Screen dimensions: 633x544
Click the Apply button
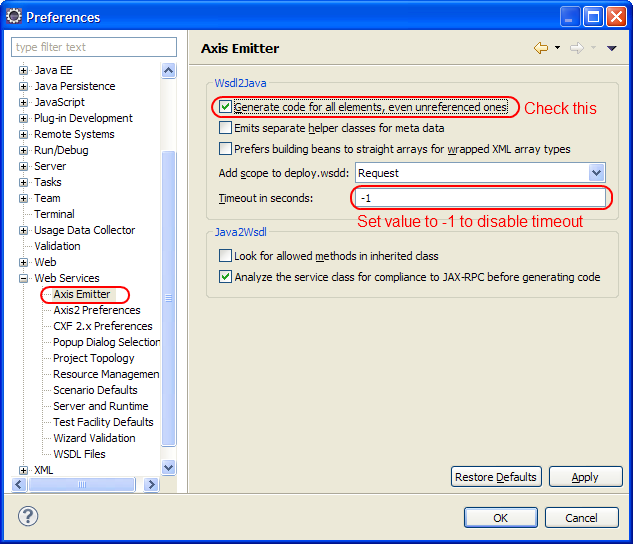(585, 477)
